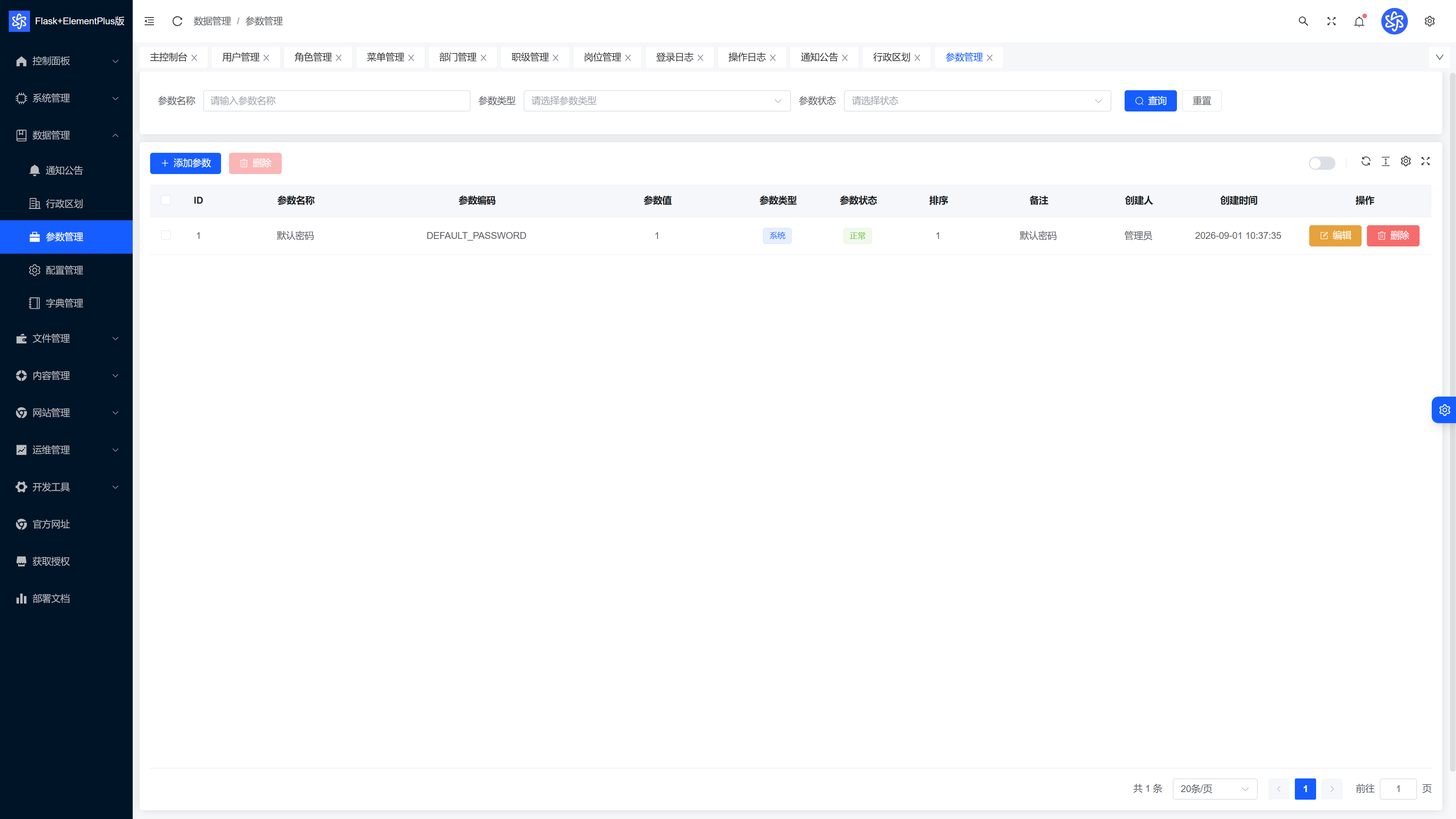Open the notification bell

(1359, 21)
